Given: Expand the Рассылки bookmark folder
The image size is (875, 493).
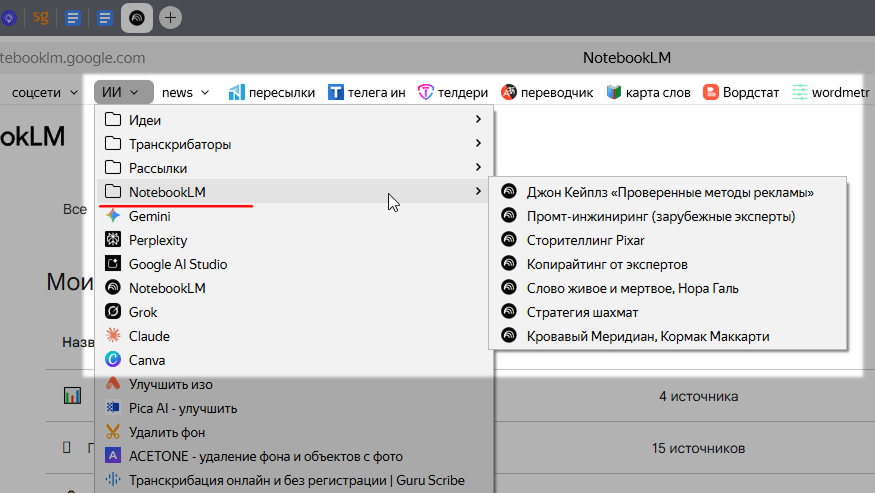Looking at the screenshot, I should [x=158, y=168].
